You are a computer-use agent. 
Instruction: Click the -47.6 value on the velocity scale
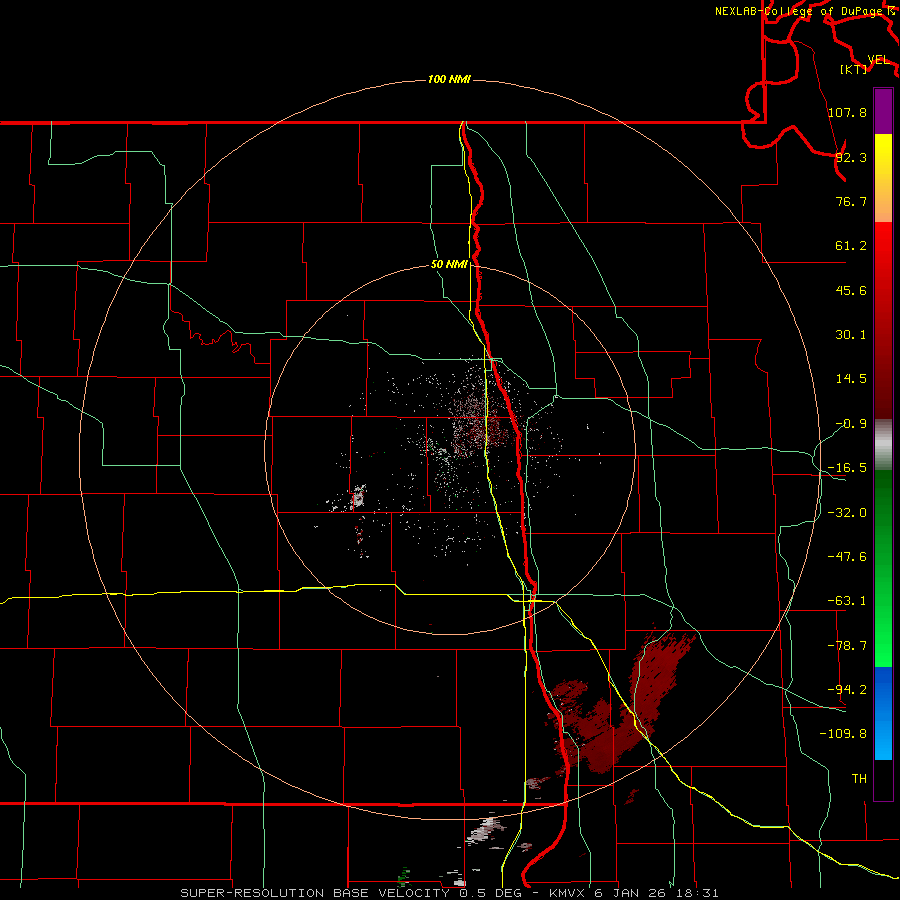click(x=847, y=557)
